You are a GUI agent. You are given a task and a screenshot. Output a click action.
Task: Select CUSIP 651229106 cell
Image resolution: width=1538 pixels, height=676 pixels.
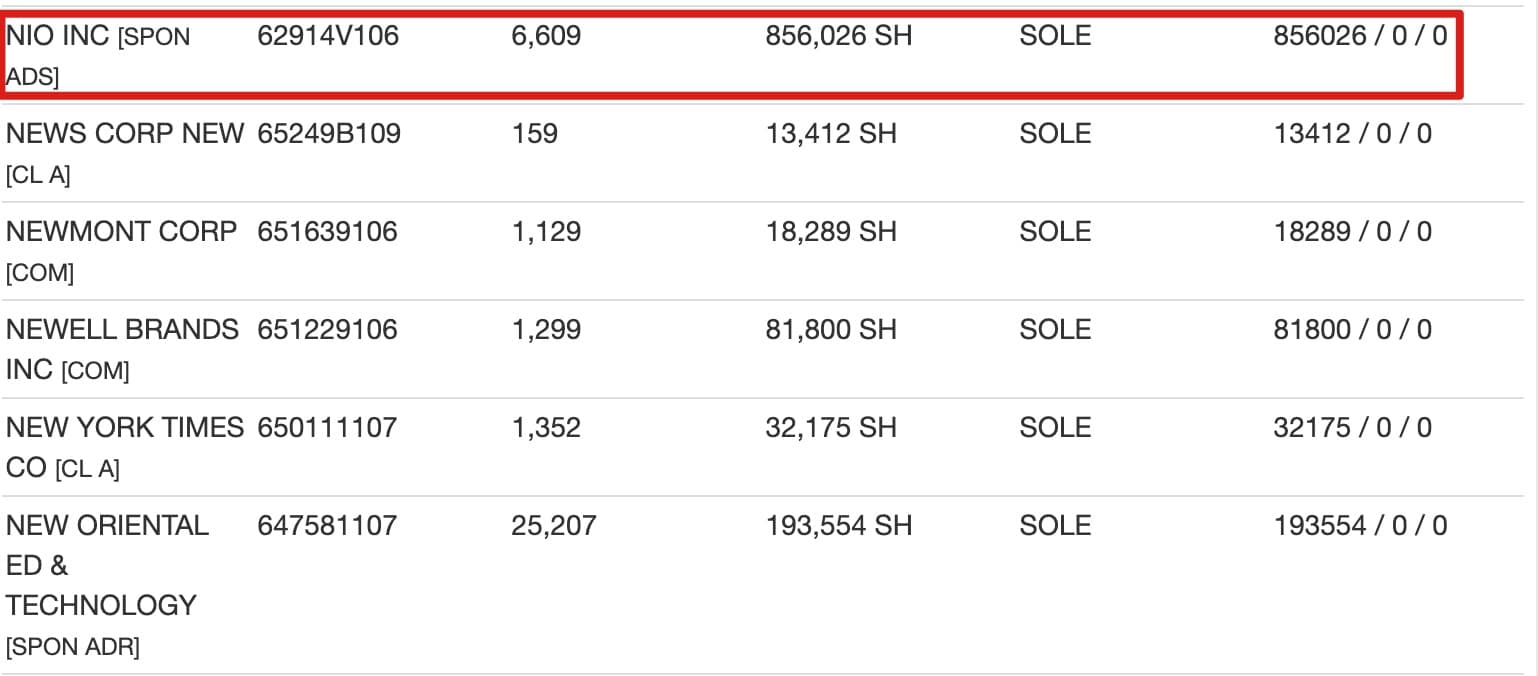coord(327,330)
